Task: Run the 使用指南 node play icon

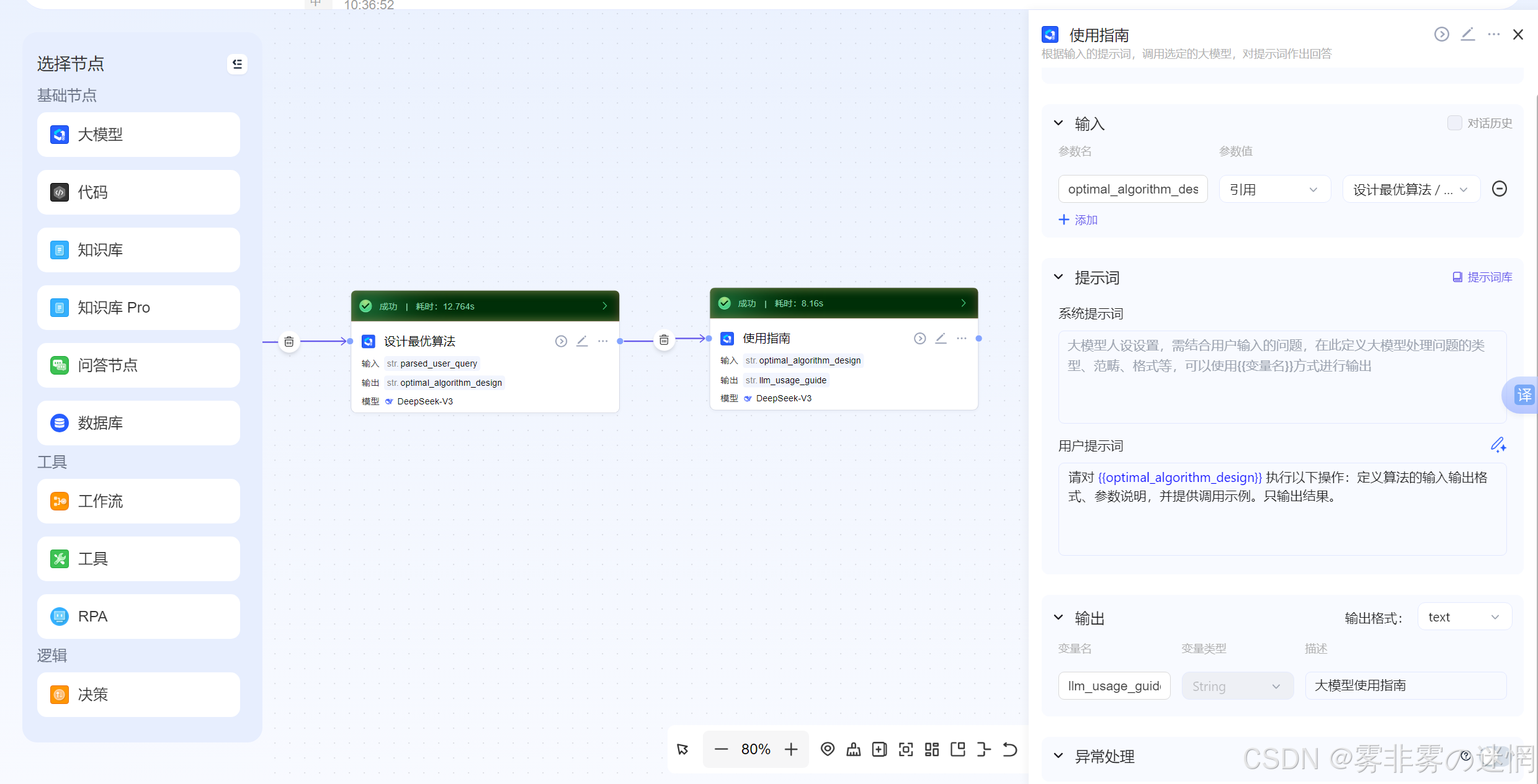Action: [919, 339]
